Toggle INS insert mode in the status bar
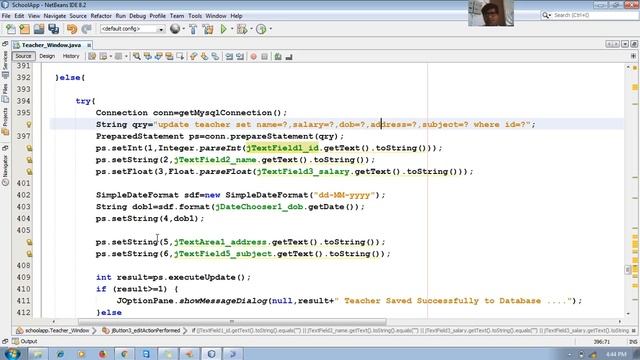 [x=633, y=342]
